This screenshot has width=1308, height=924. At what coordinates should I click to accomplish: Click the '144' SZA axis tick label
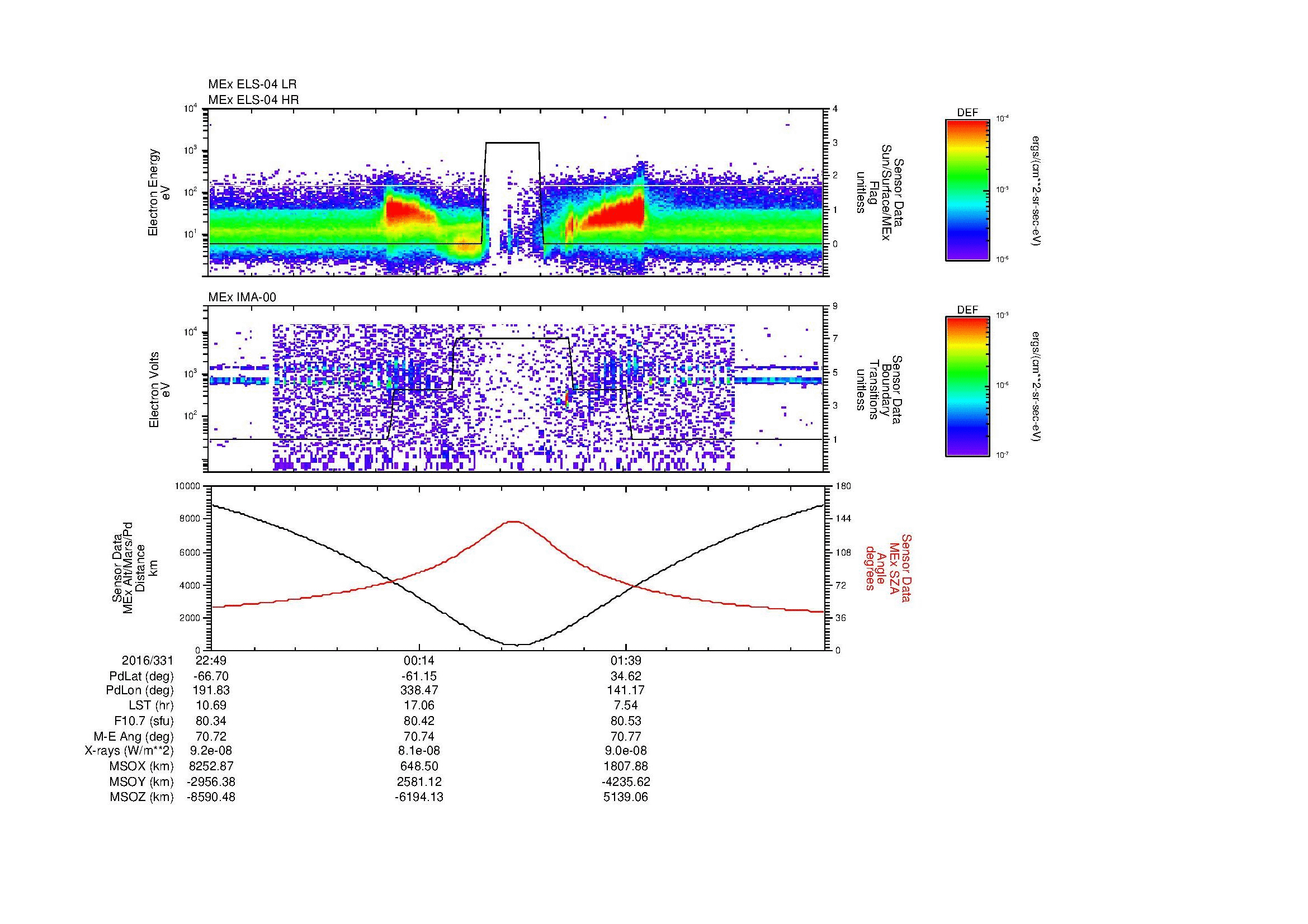[x=843, y=519]
